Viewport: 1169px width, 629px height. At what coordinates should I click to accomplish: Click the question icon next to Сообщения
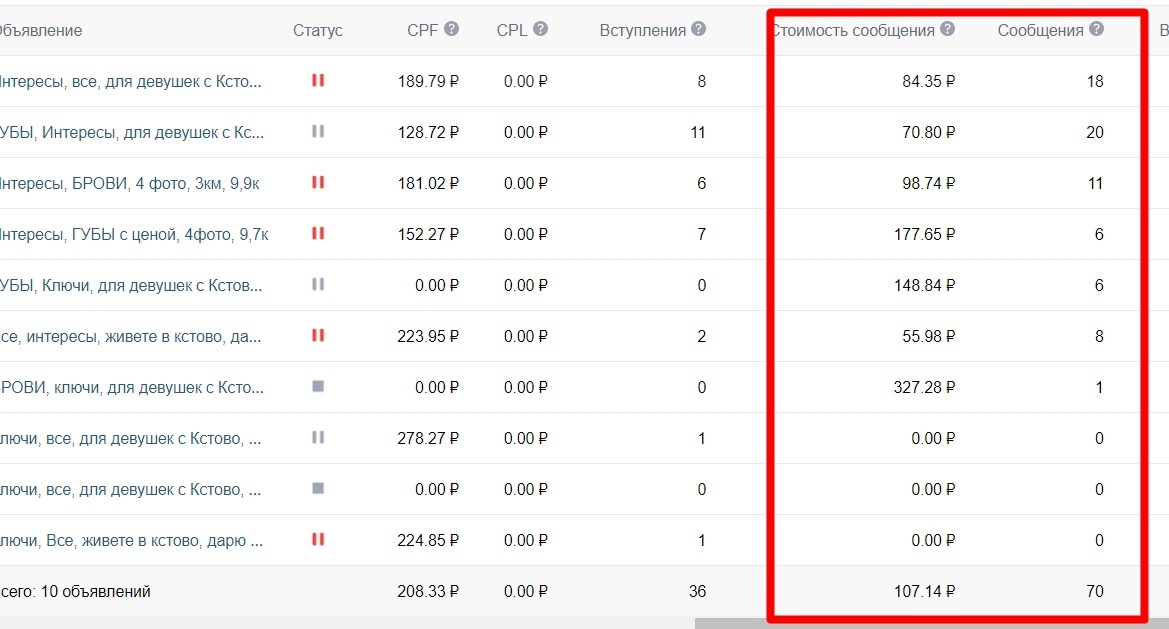click(x=1096, y=29)
